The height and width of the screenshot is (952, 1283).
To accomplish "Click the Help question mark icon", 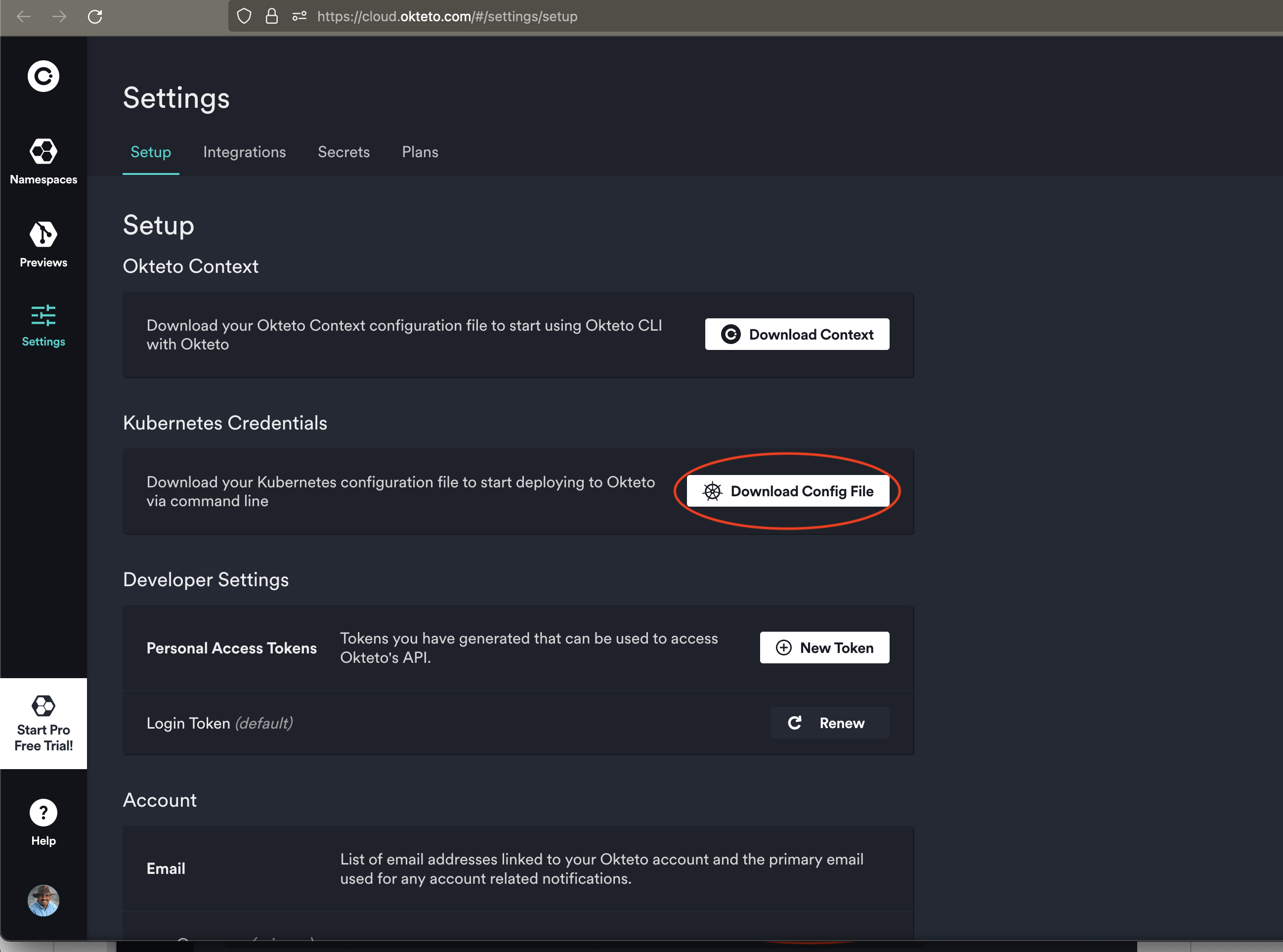I will pyautogui.click(x=43, y=813).
